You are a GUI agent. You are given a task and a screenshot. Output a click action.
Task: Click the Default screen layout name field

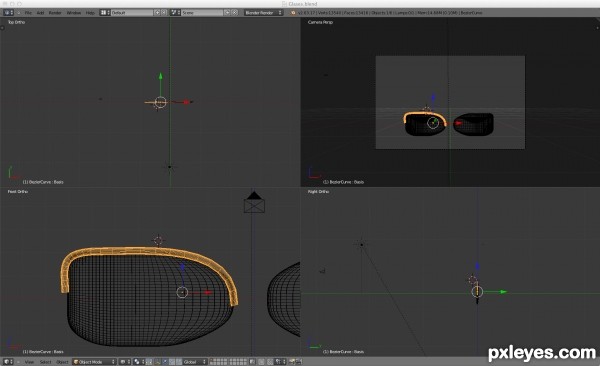coord(132,13)
